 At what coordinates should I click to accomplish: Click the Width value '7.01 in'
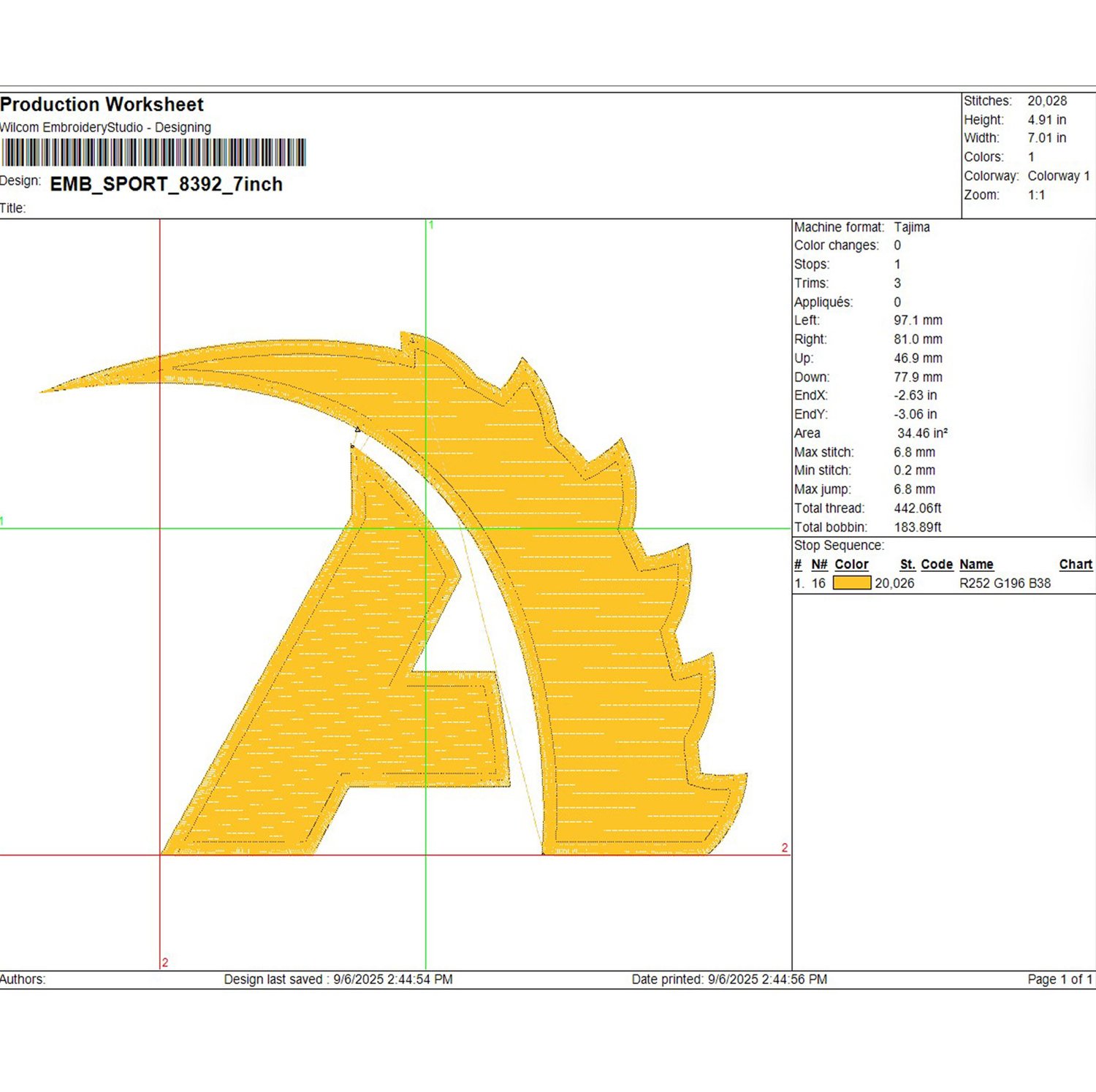(x=1047, y=138)
